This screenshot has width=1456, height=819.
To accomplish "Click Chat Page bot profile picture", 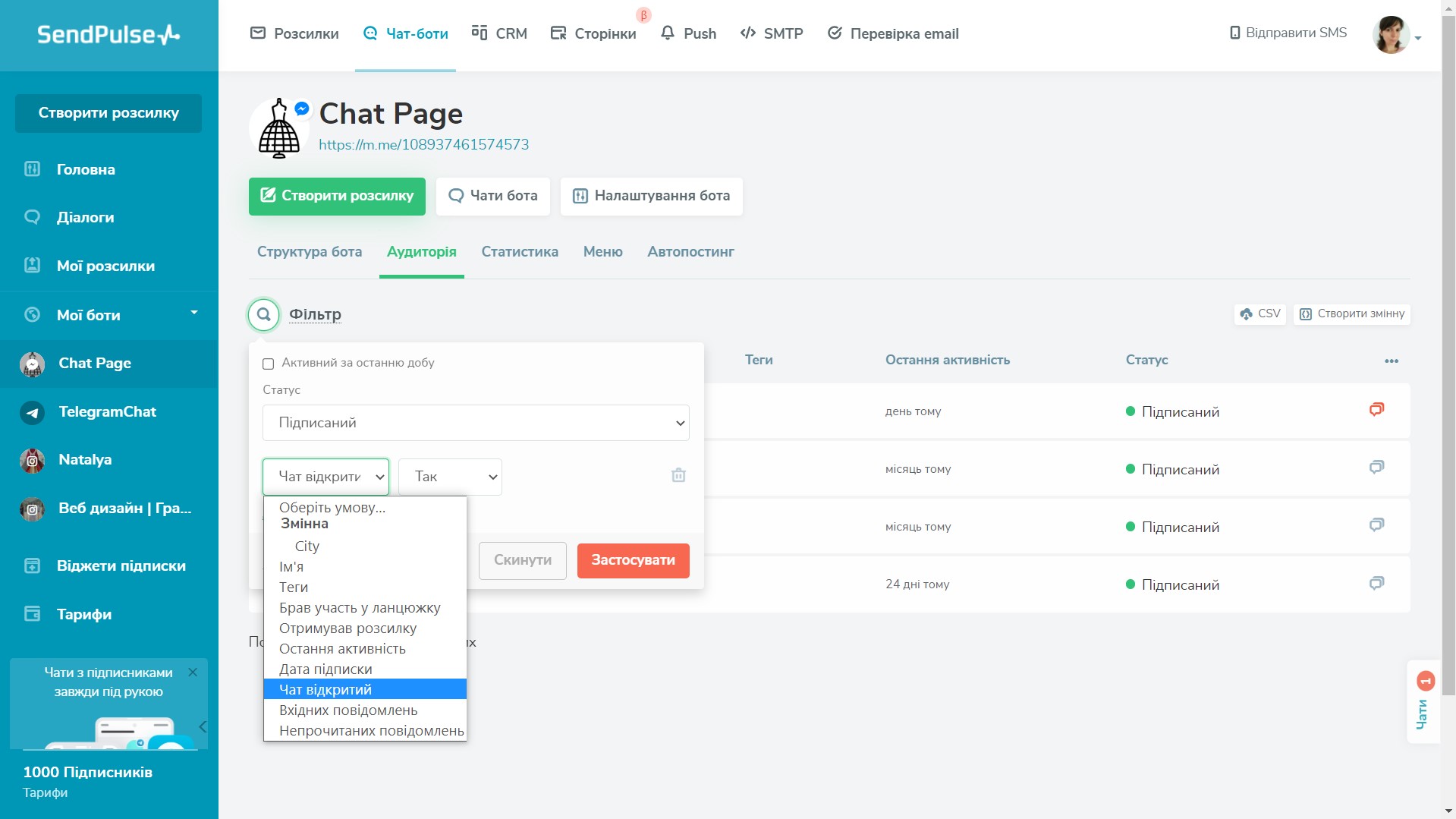I will coord(279,128).
